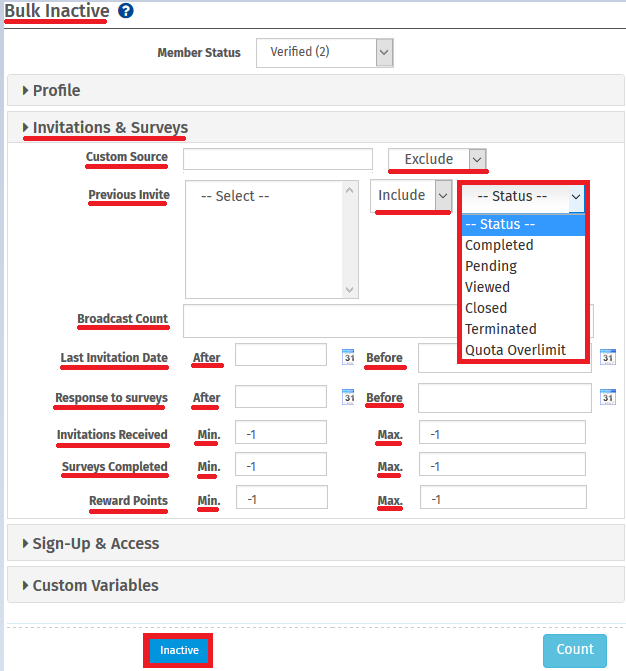The image size is (626, 671).
Task: Expand the Sign-Up & Access section
Action: [95, 544]
